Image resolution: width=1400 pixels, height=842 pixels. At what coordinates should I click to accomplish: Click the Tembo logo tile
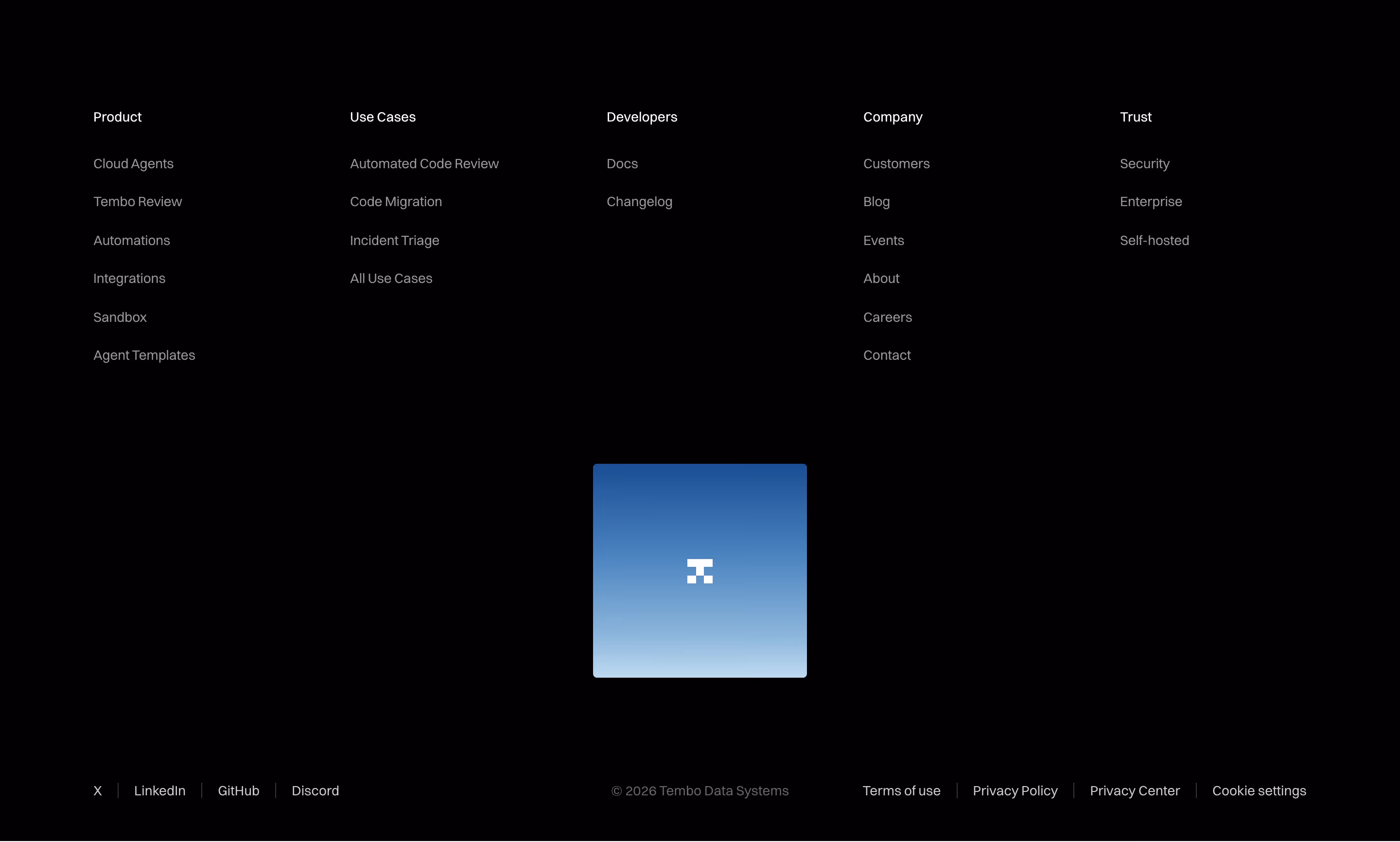[x=700, y=570]
